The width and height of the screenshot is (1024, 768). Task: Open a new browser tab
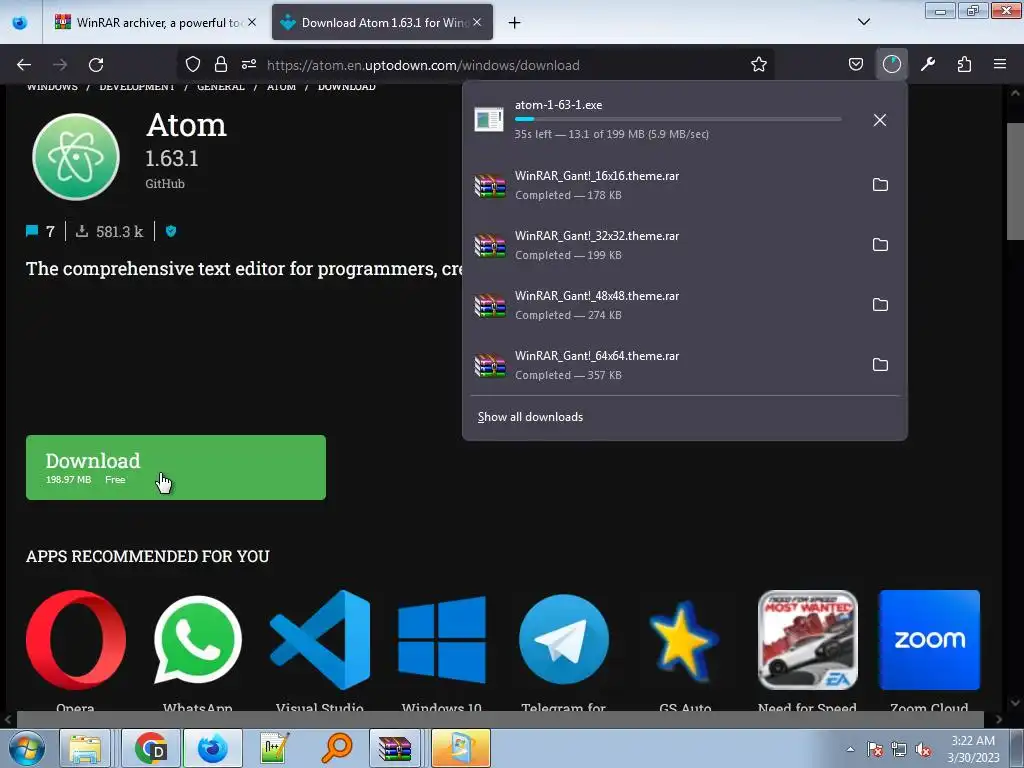point(515,23)
